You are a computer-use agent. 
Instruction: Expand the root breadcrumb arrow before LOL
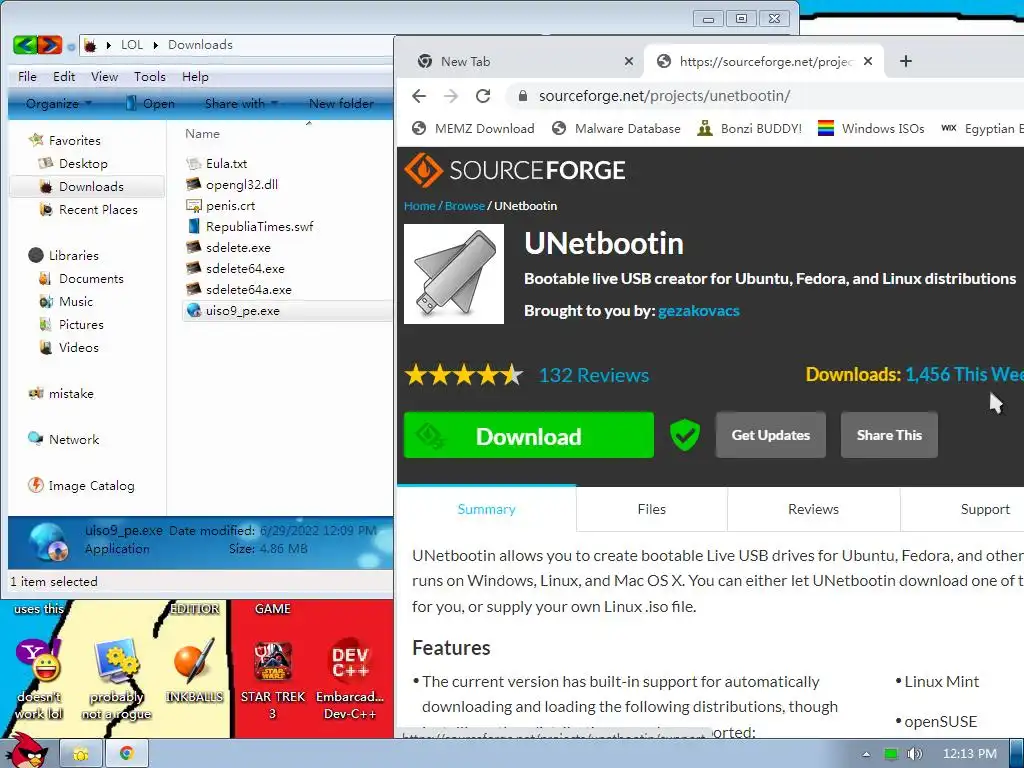(x=108, y=45)
